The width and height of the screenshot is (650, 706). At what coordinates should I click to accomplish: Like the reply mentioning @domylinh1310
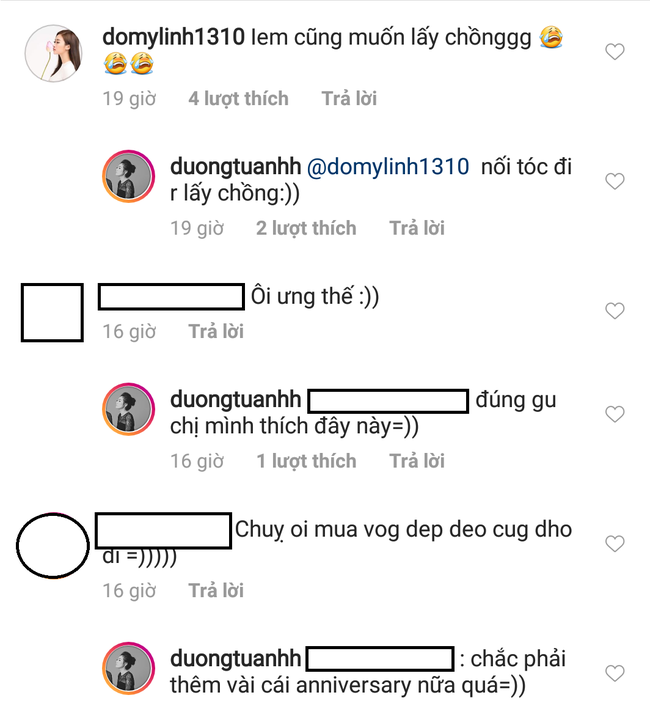point(615,182)
